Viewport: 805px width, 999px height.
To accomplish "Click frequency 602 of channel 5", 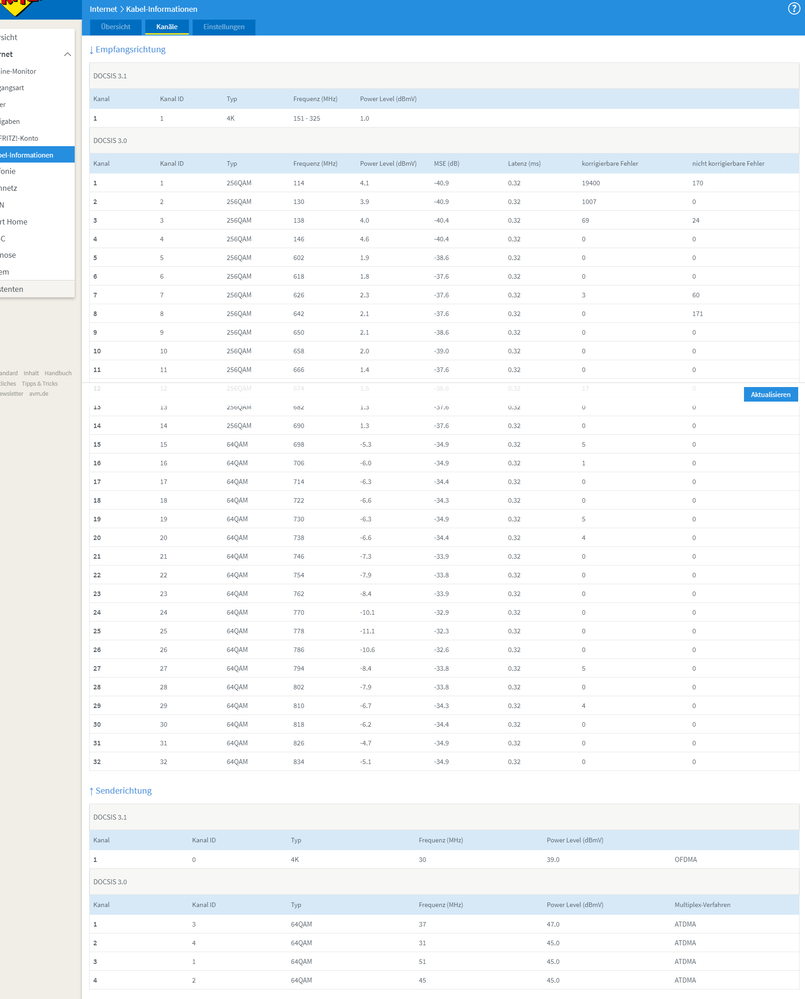I will click(x=299, y=257).
